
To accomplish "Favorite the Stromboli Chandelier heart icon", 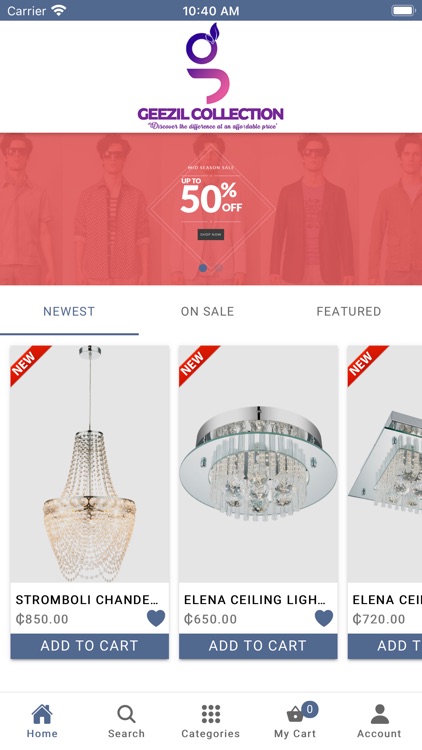I will 156,618.
